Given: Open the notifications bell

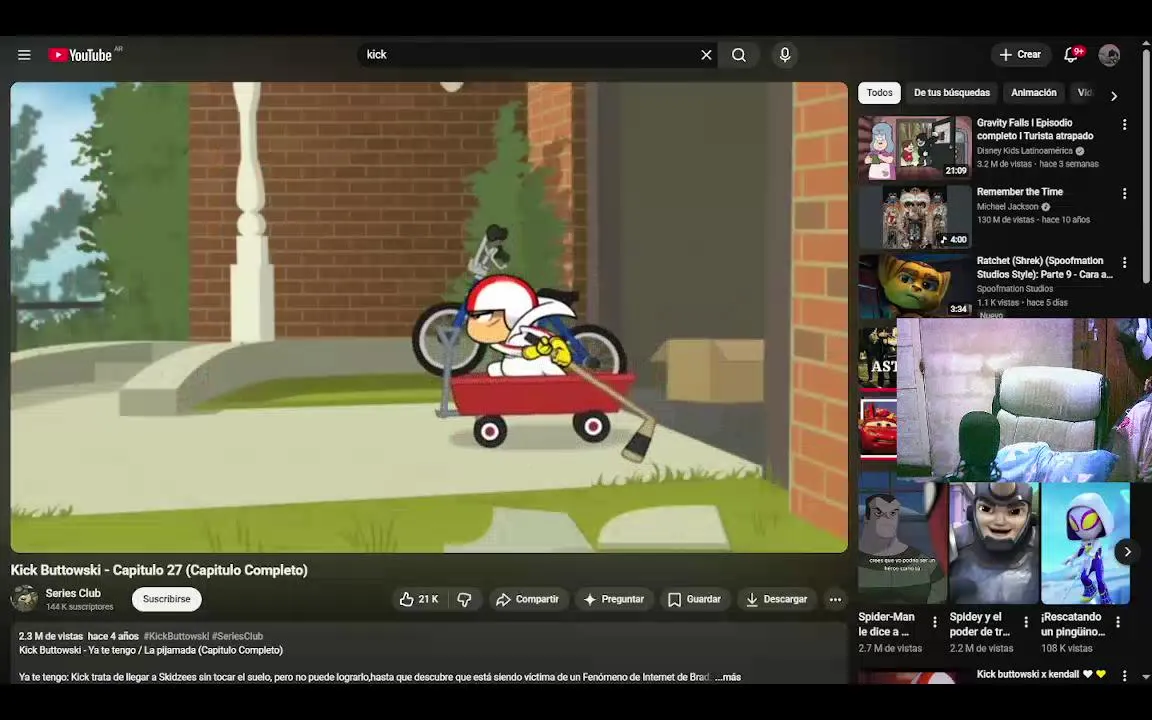Looking at the screenshot, I should click(1071, 55).
